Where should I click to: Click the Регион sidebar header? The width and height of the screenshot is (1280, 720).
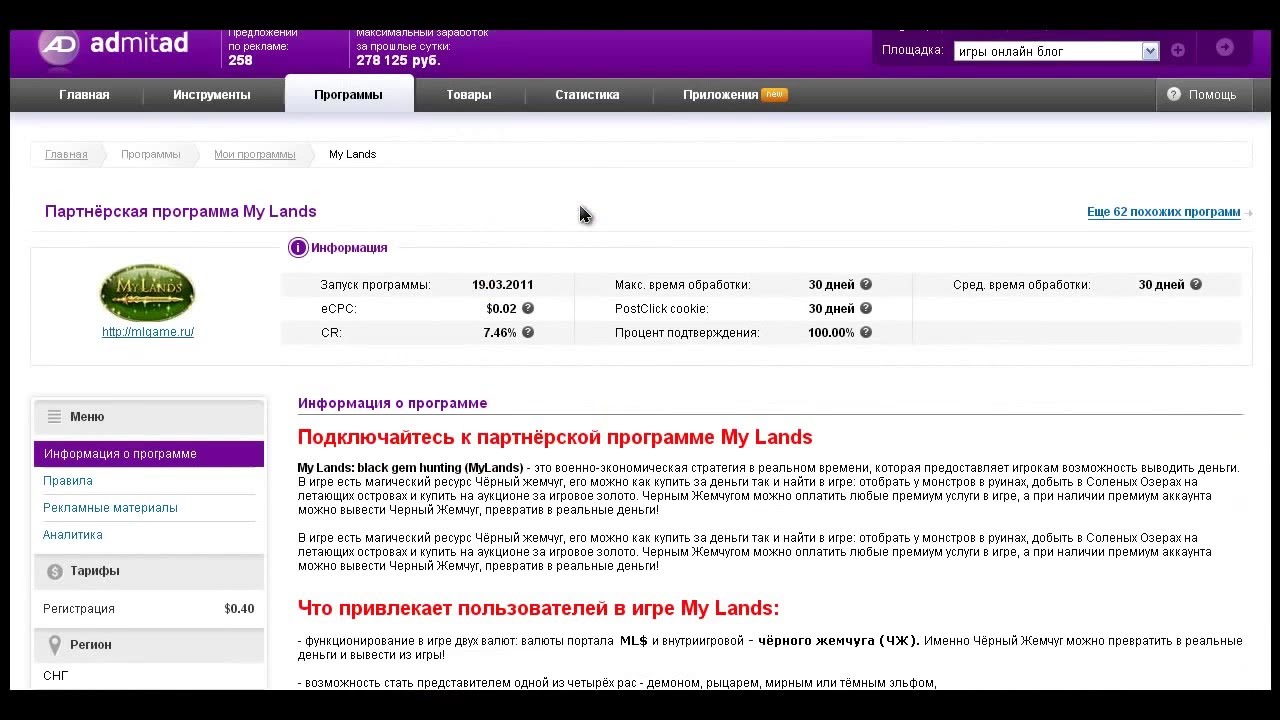[x=149, y=645]
